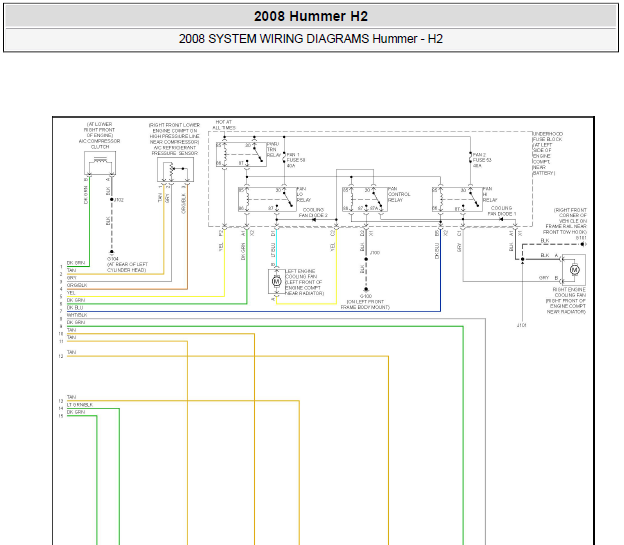Viewport: 624px width, 545px height.
Task: Click the 'G100 (ON LEFT FRONT FRAME BODY MOUNT)' label
Action: click(365, 302)
